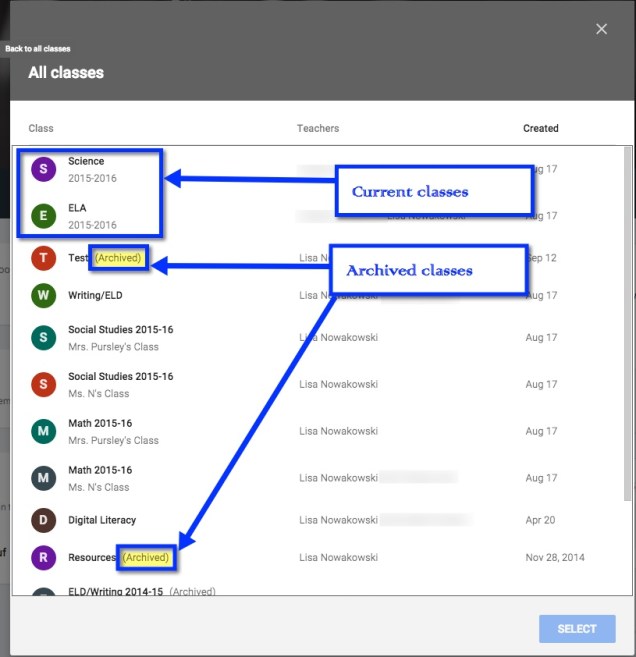Click the red T Test class icon
636x657 pixels.
click(x=43, y=258)
